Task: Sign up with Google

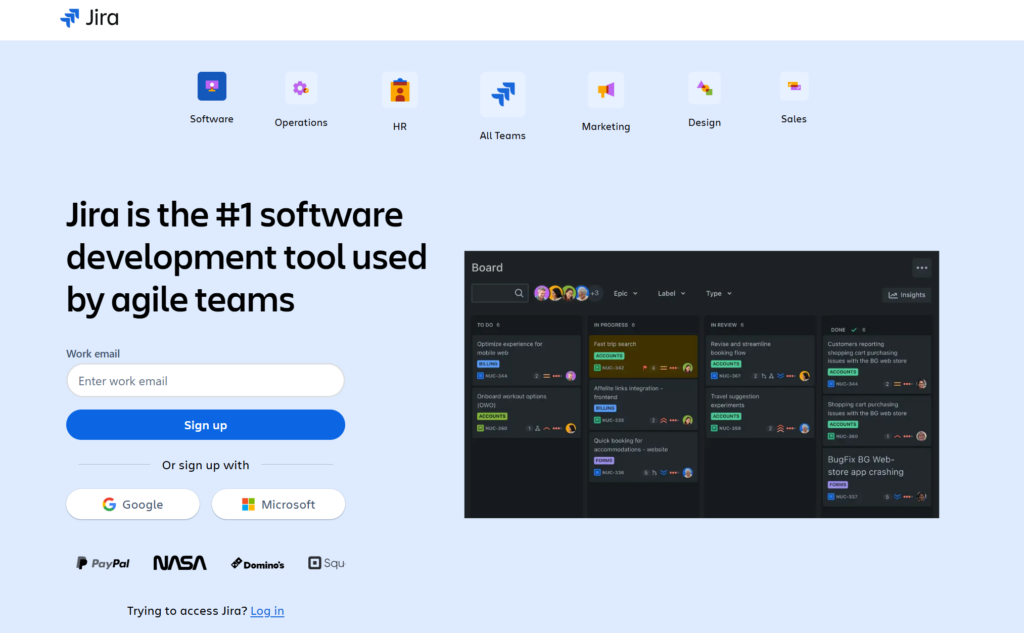Action: (133, 505)
